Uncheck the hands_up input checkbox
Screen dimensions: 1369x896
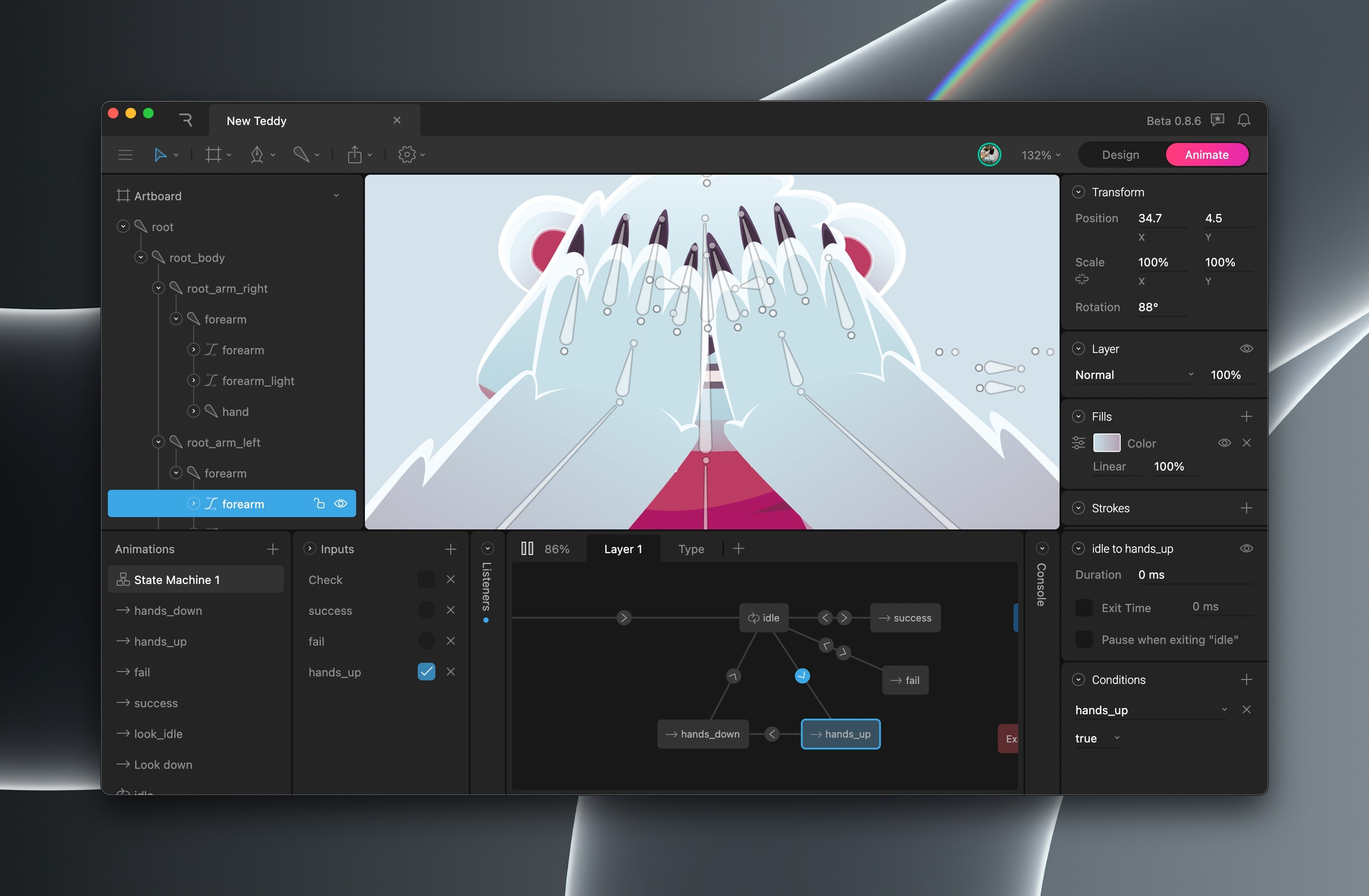pyautogui.click(x=426, y=672)
